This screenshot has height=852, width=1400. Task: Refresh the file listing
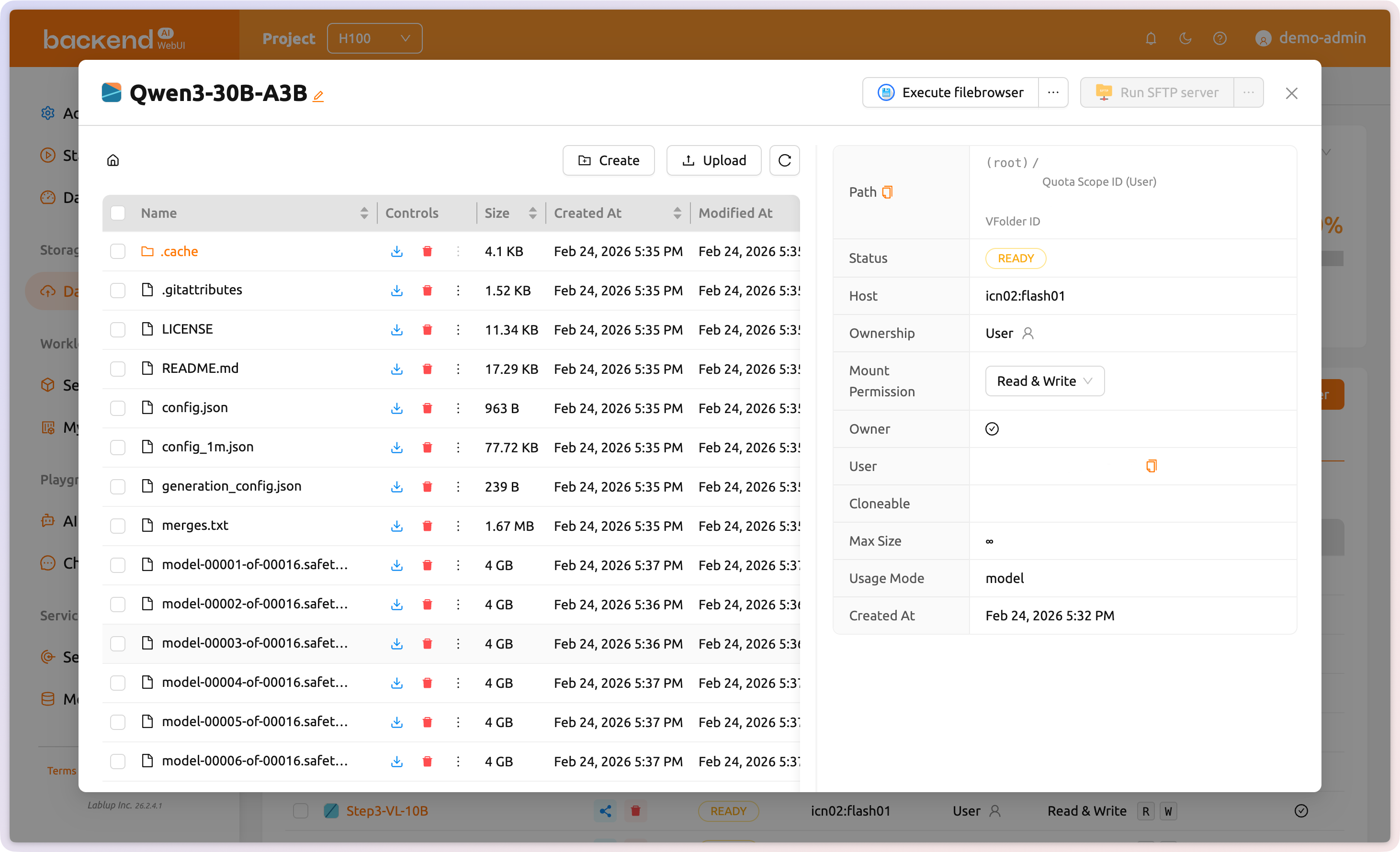[x=784, y=160]
